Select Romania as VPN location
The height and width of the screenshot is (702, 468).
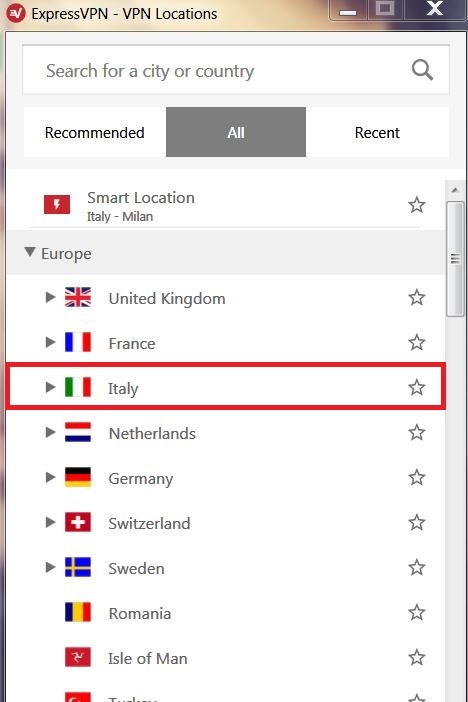(226, 612)
